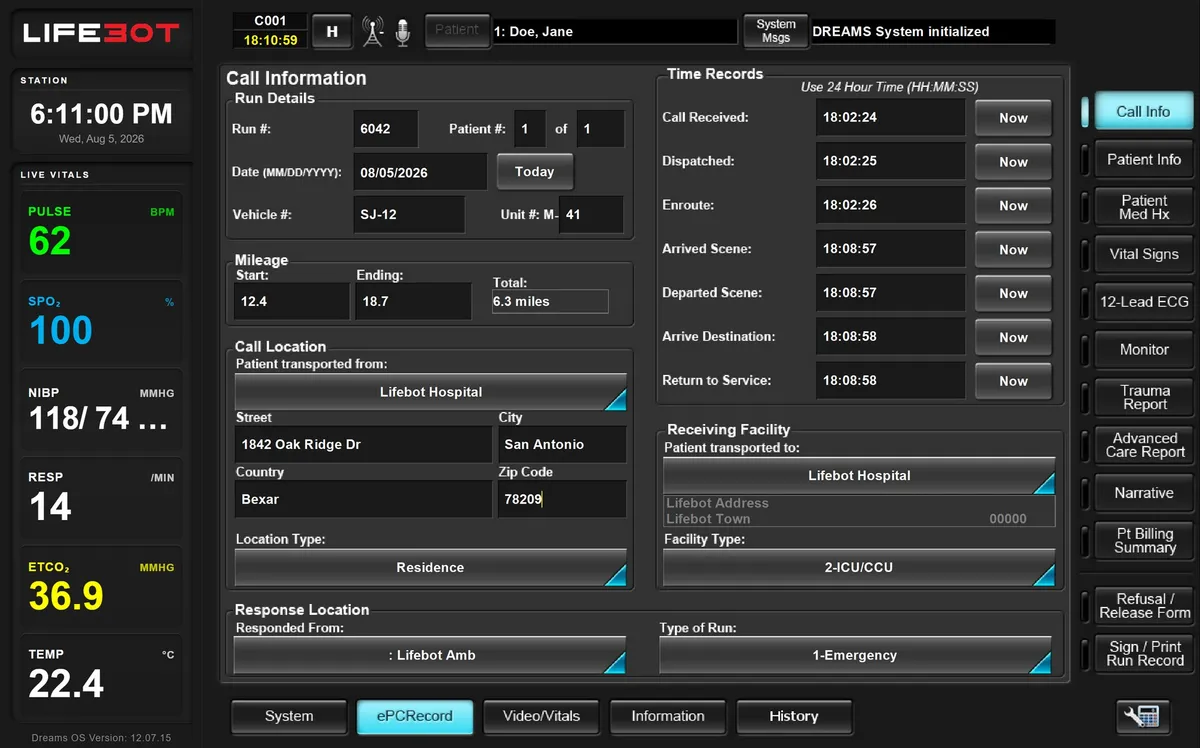This screenshot has width=1200, height=748.
Task: Switch to the Patient Info tab
Action: (x=1144, y=159)
